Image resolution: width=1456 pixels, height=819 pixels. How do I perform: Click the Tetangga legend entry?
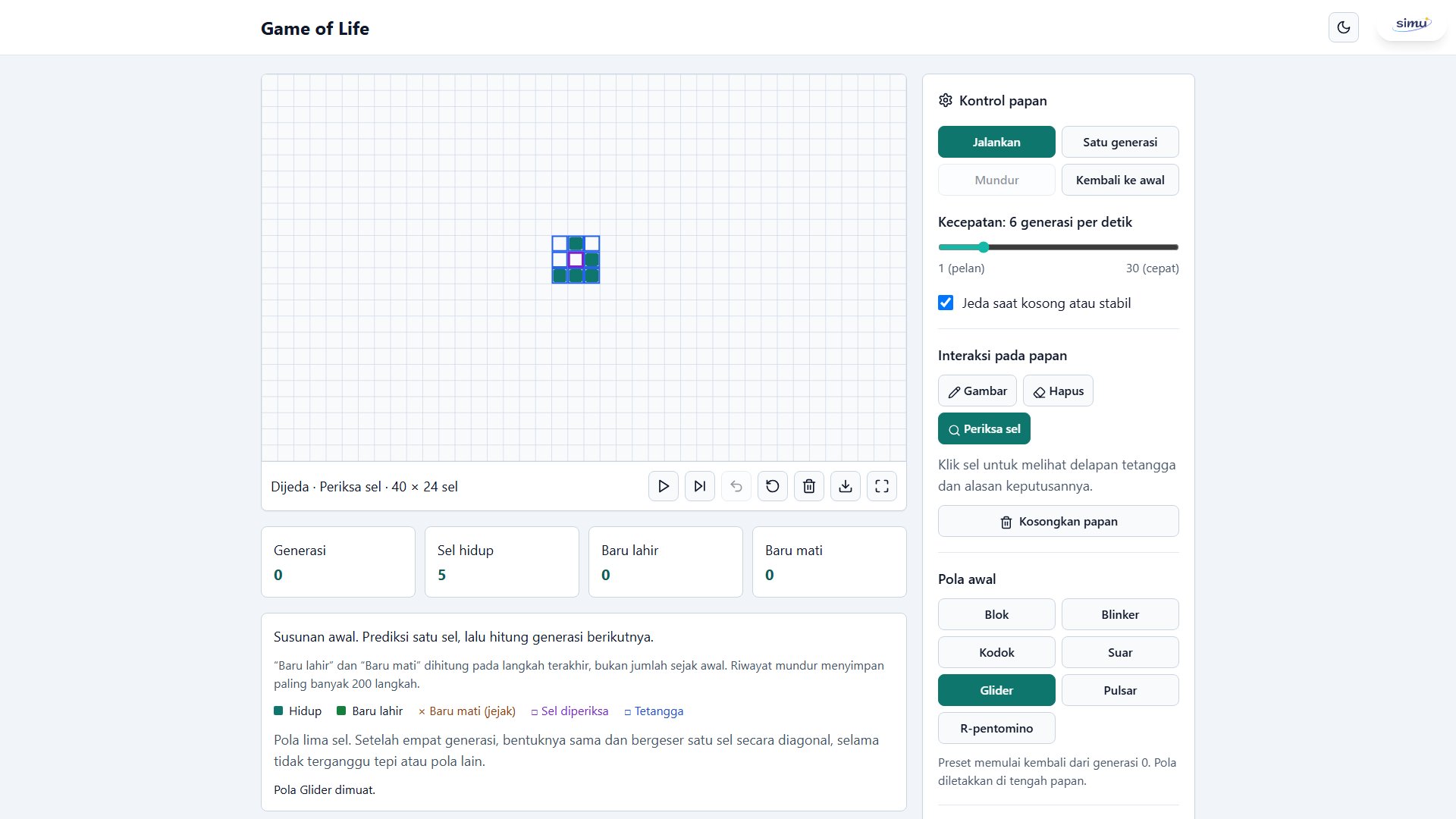654,711
